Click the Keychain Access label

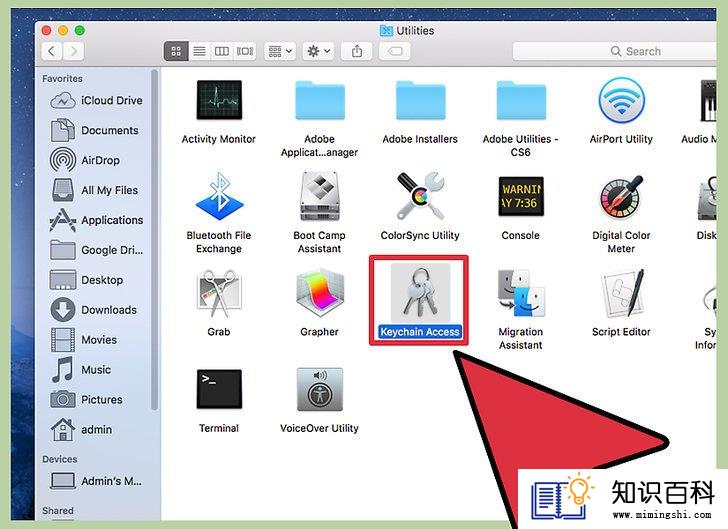(x=420, y=332)
